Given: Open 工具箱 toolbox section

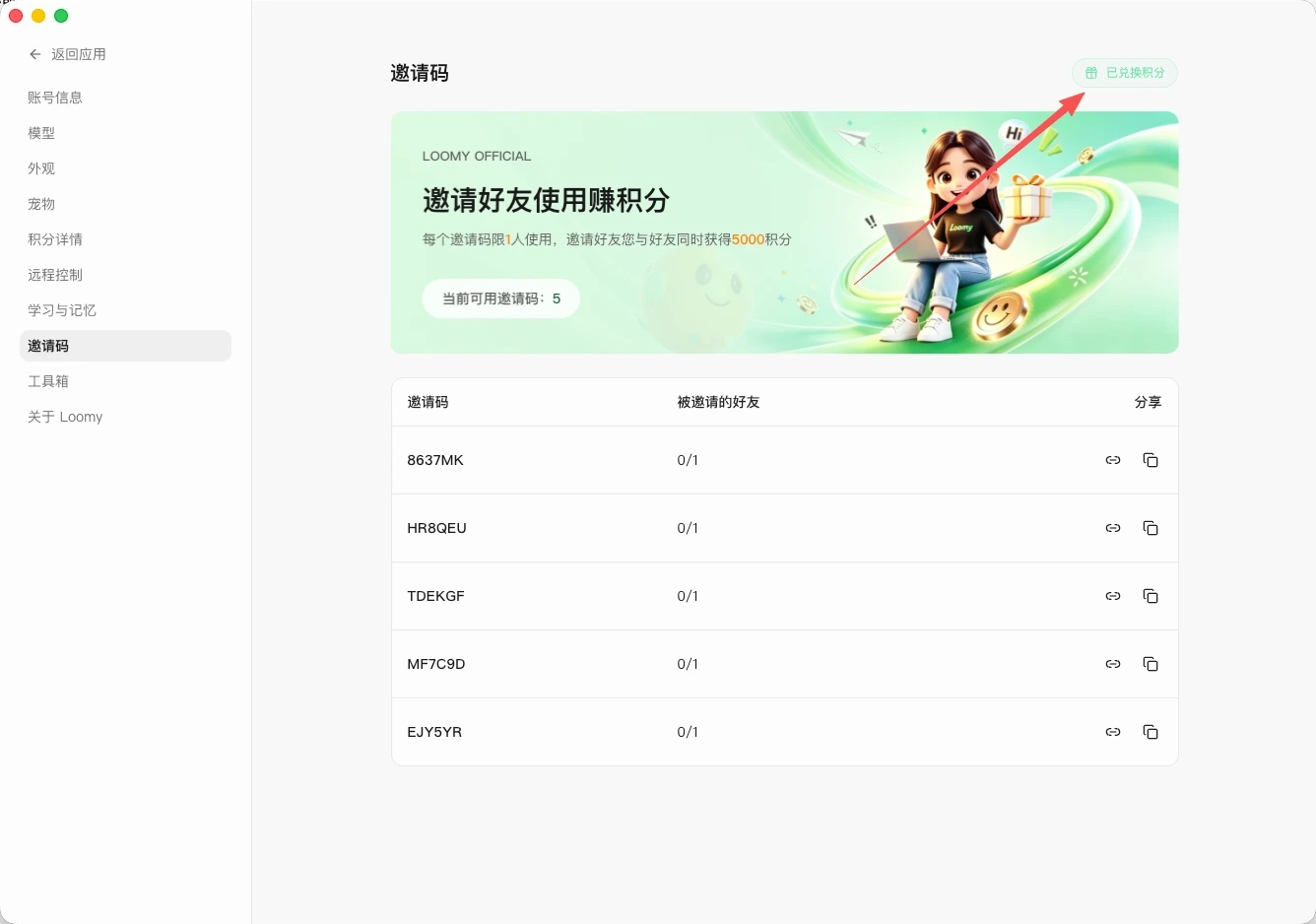Looking at the screenshot, I should [125, 381].
